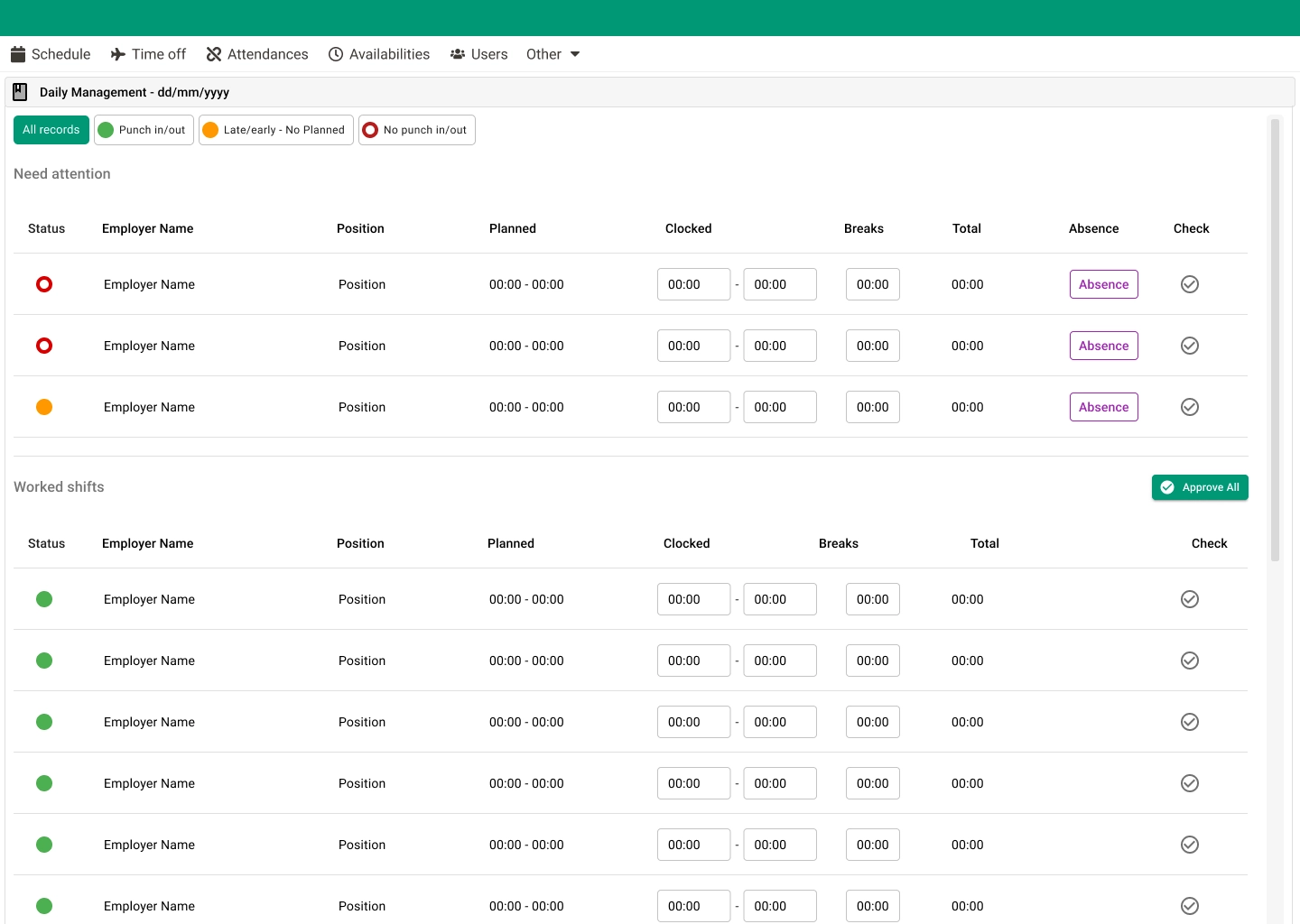Click the Daily Management bookmark icon

pyautogui.click(x=19, y=91)
